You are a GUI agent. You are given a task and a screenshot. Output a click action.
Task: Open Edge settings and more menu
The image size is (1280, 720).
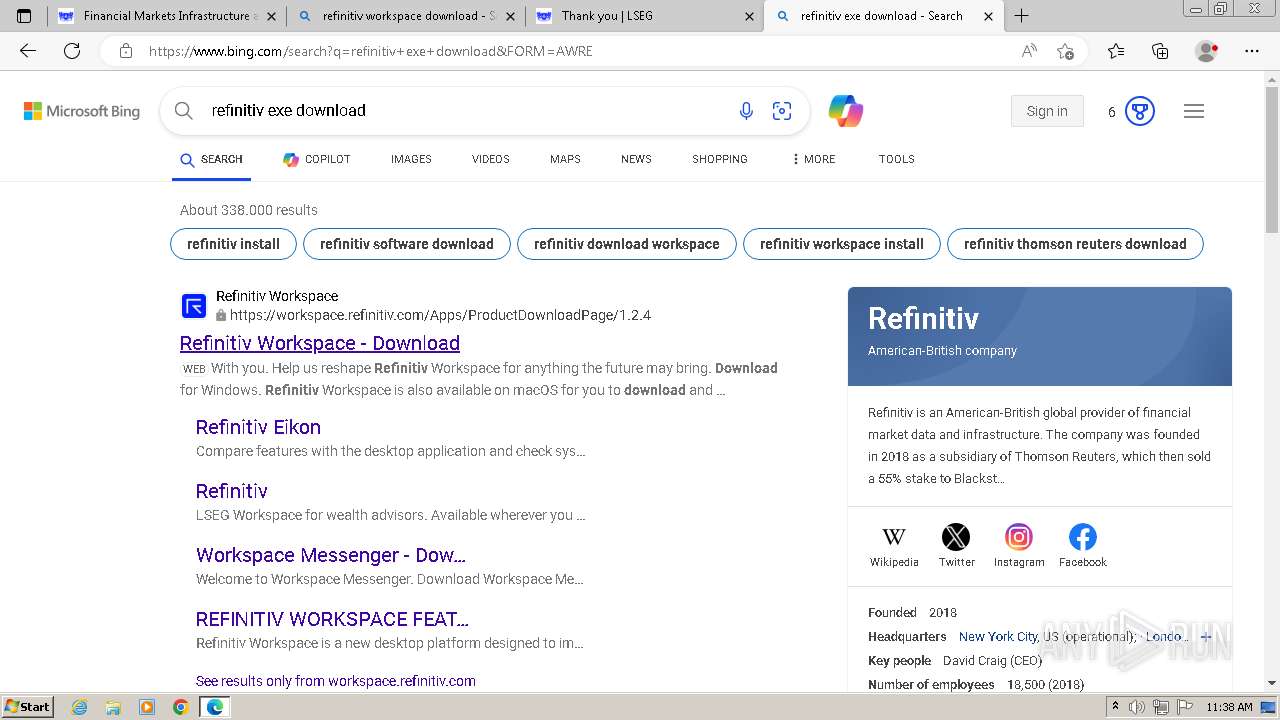pyautogui.click(x=1252, y=51)
